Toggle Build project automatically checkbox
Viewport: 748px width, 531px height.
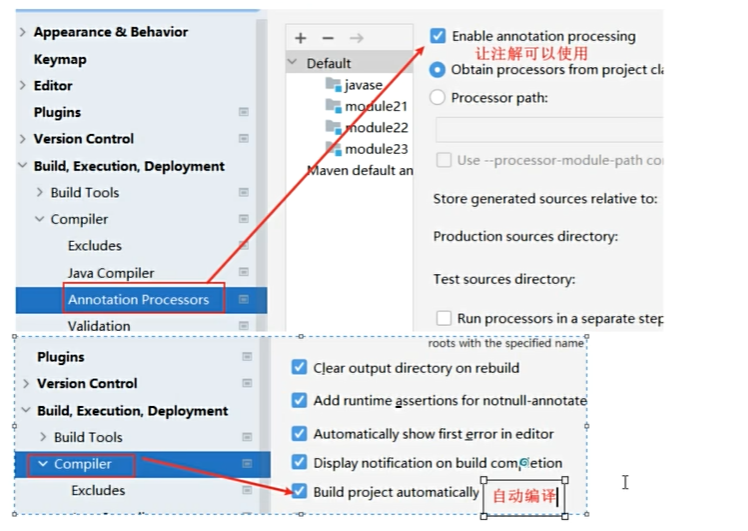[x=299, y=491]
